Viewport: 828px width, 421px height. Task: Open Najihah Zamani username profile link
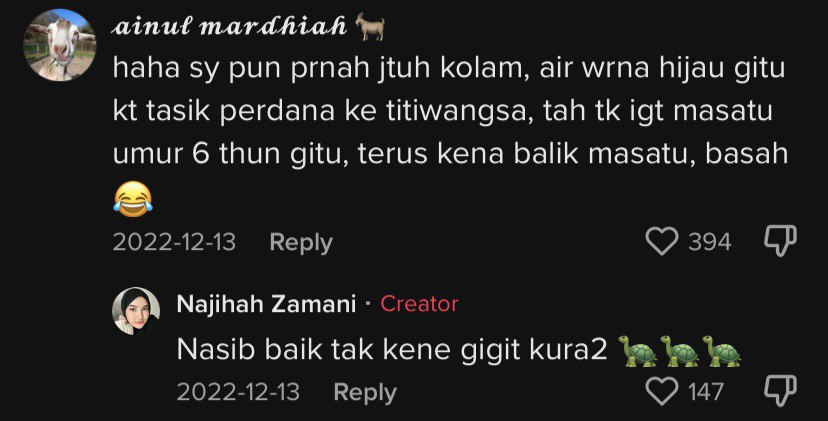(x=267, y=304)
